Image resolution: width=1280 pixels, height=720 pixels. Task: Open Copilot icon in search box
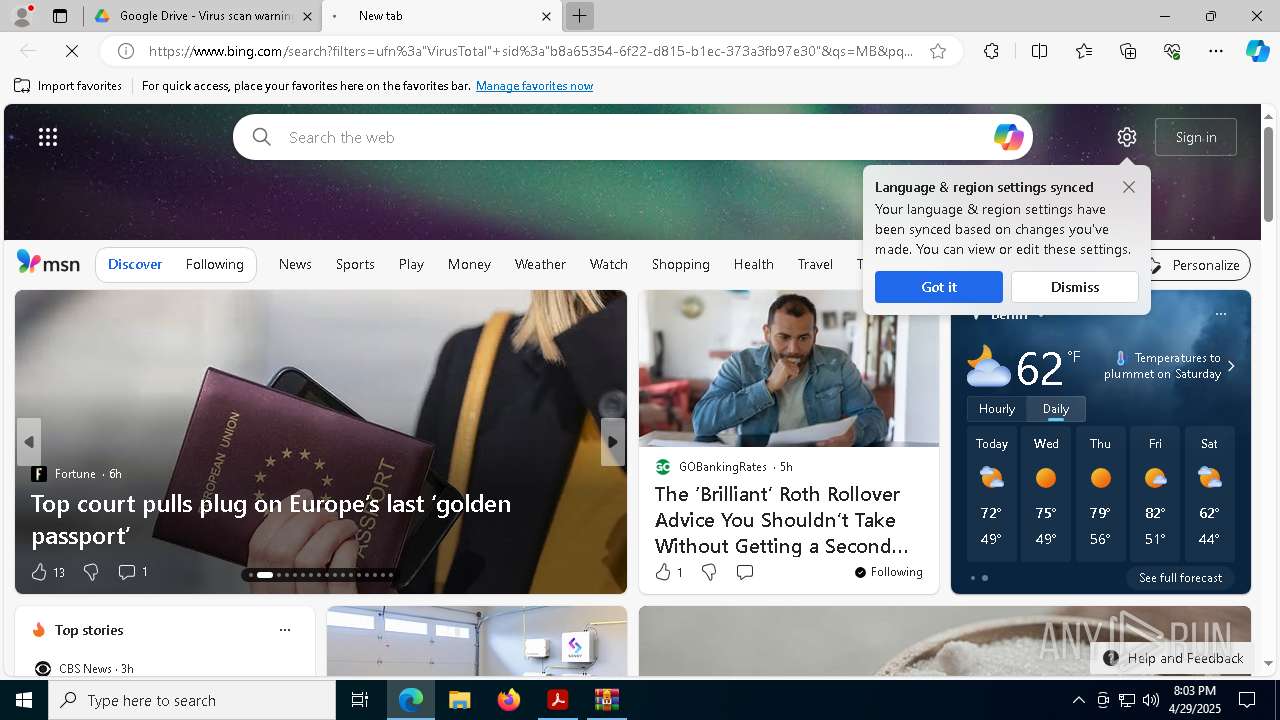coord(1008,137)
